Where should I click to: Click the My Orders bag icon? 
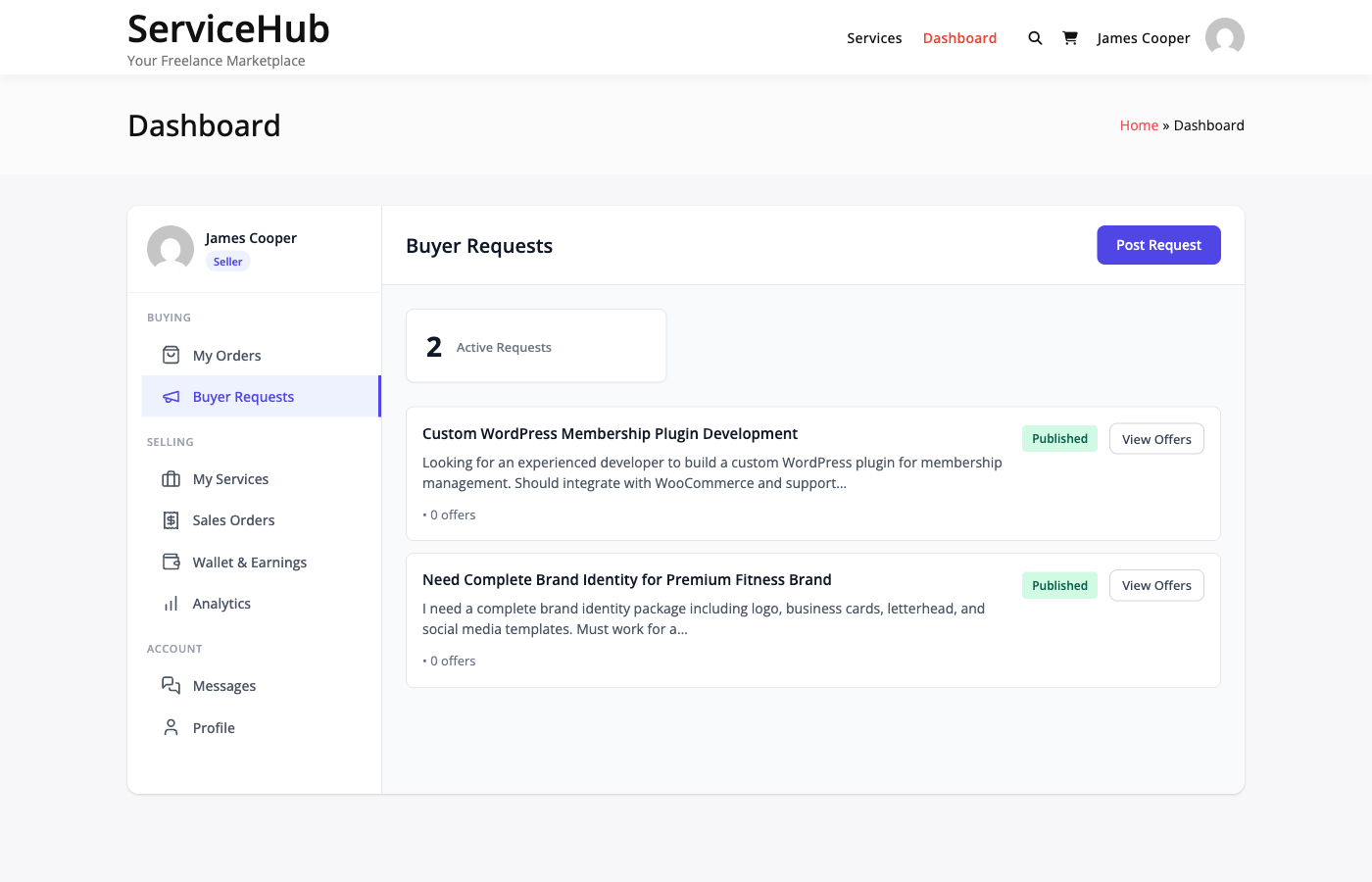point(171,355)
